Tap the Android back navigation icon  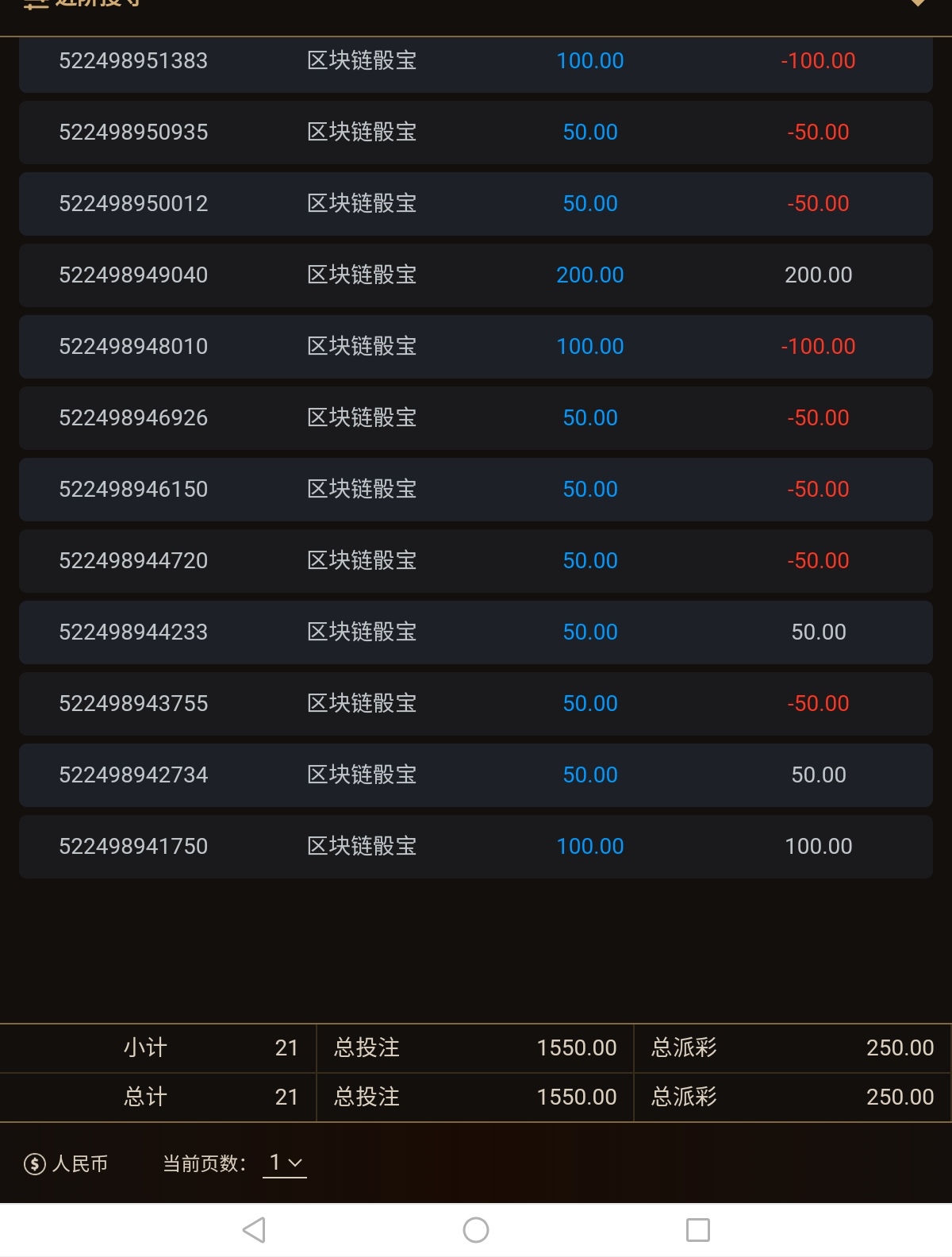point(254,1230)
